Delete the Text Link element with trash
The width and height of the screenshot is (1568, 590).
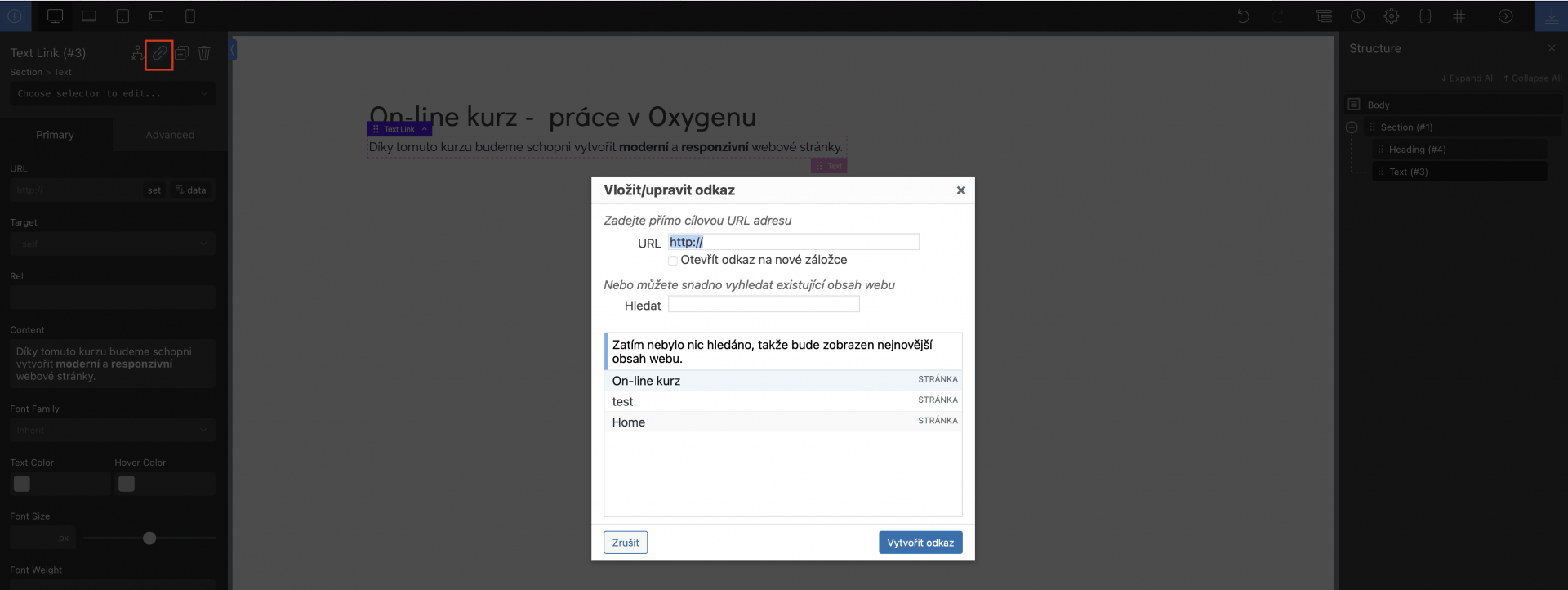tap(204, 53)
